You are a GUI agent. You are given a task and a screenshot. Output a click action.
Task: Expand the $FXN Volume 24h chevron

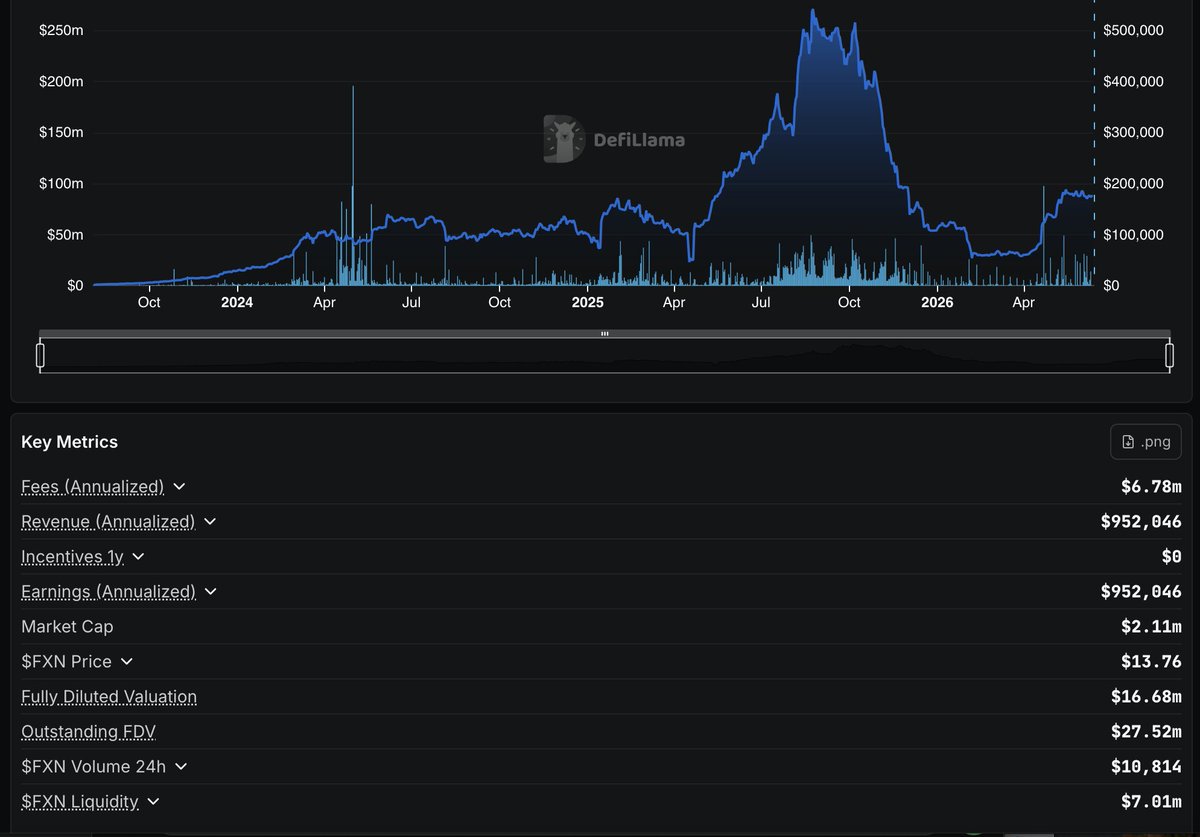click(180, 767)
